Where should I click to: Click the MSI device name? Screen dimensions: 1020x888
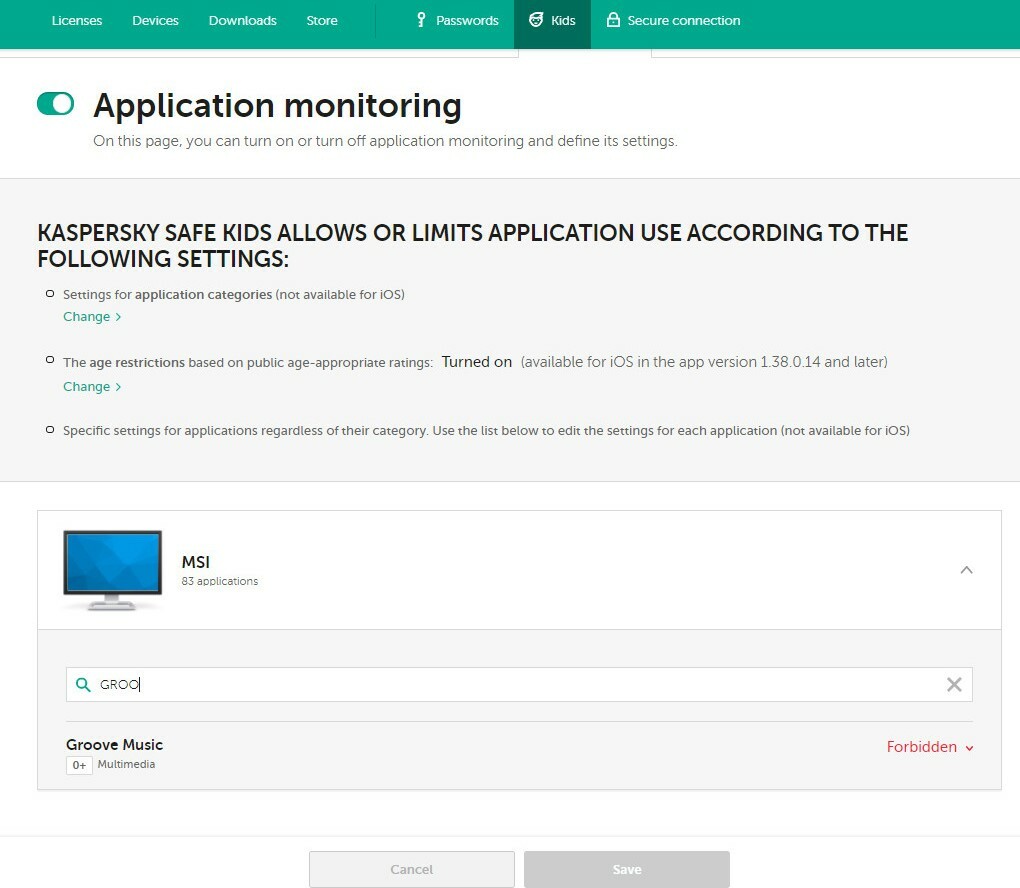point(196,562)
